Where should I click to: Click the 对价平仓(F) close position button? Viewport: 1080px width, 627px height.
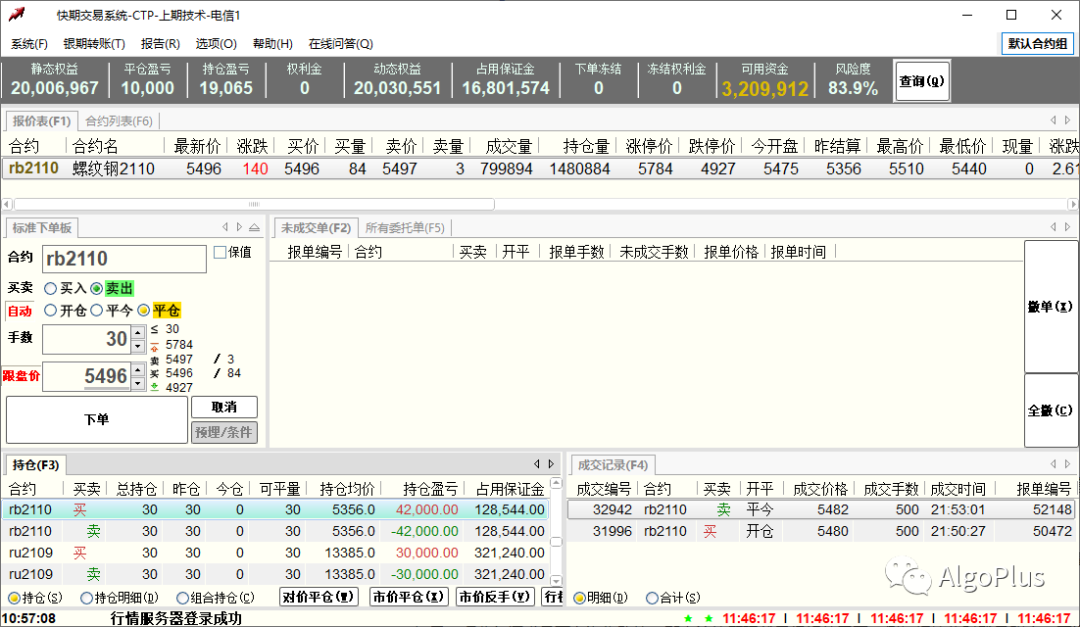(320, 597)
